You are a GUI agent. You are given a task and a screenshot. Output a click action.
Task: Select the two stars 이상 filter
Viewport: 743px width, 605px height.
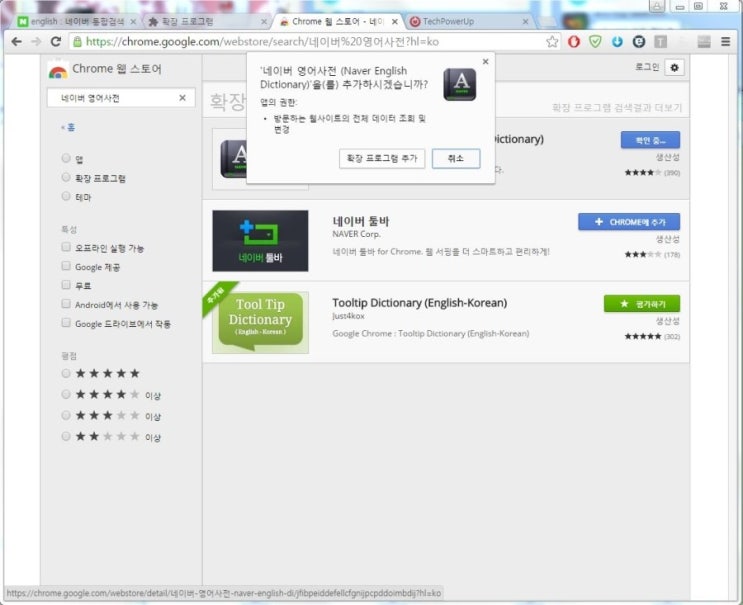coord(66,436)
